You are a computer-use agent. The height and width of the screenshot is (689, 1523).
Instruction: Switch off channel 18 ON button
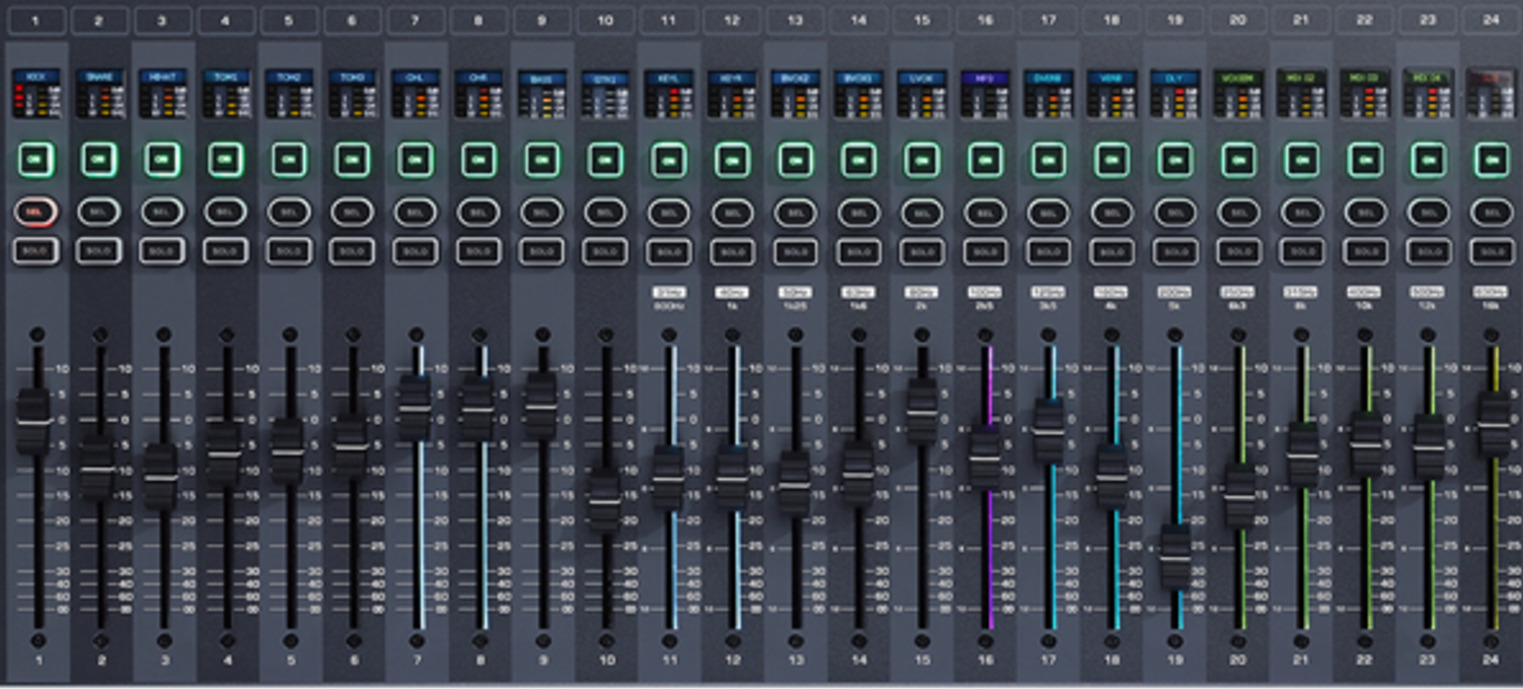[1111, 160]
